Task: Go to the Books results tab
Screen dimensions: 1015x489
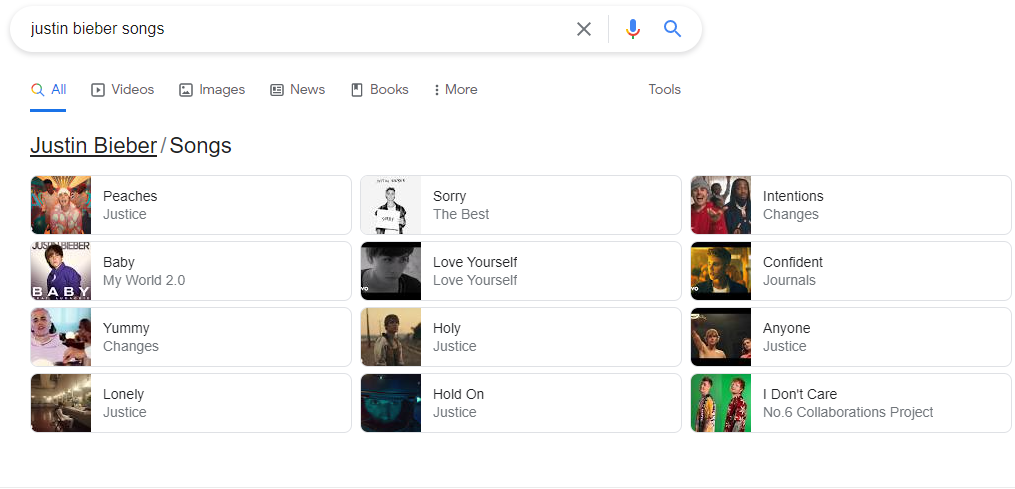Action: pyautogui.click(x=379, y=89)
